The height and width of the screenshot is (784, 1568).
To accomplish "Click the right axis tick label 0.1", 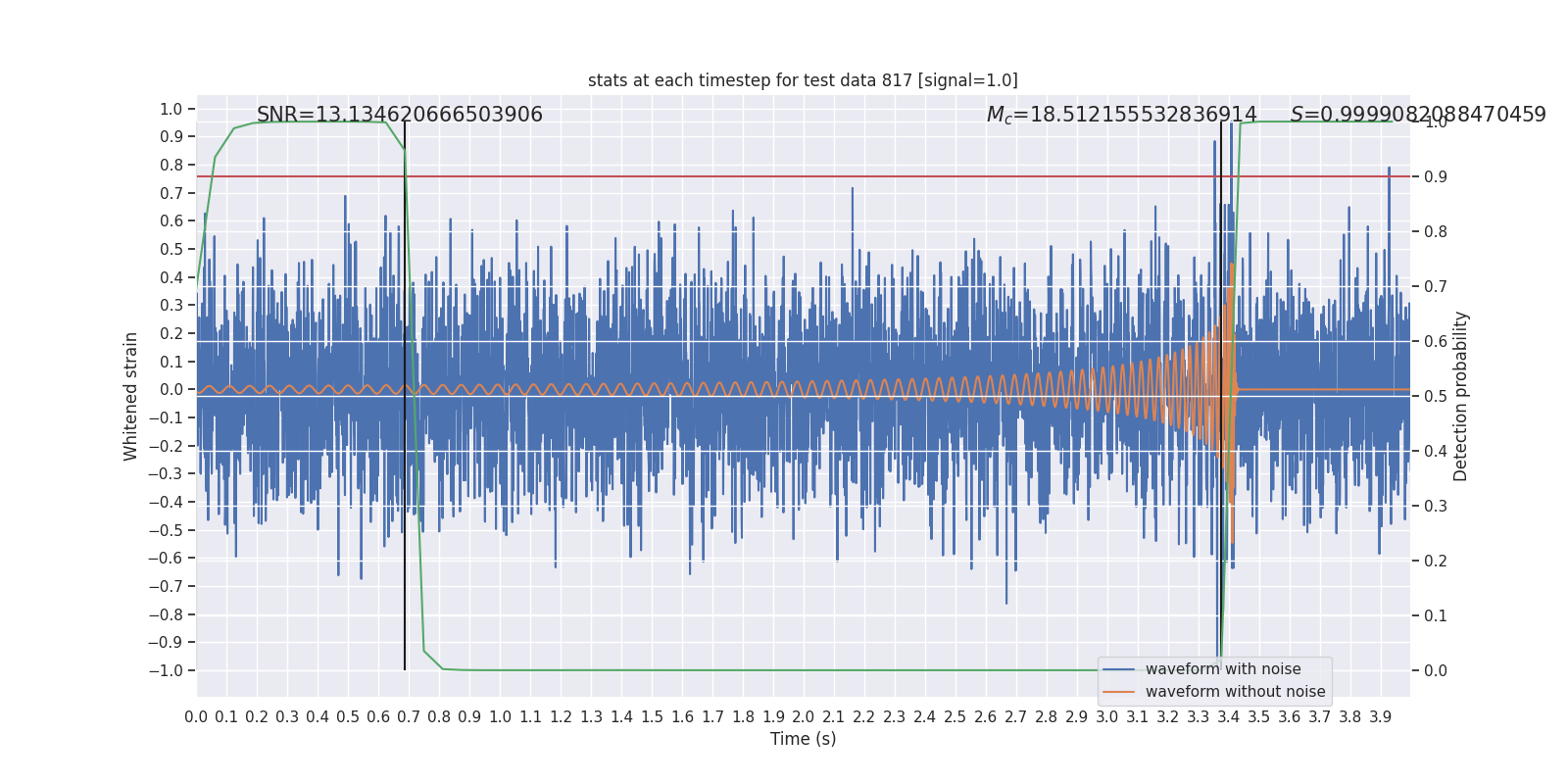I will (x=1436, y=615).
